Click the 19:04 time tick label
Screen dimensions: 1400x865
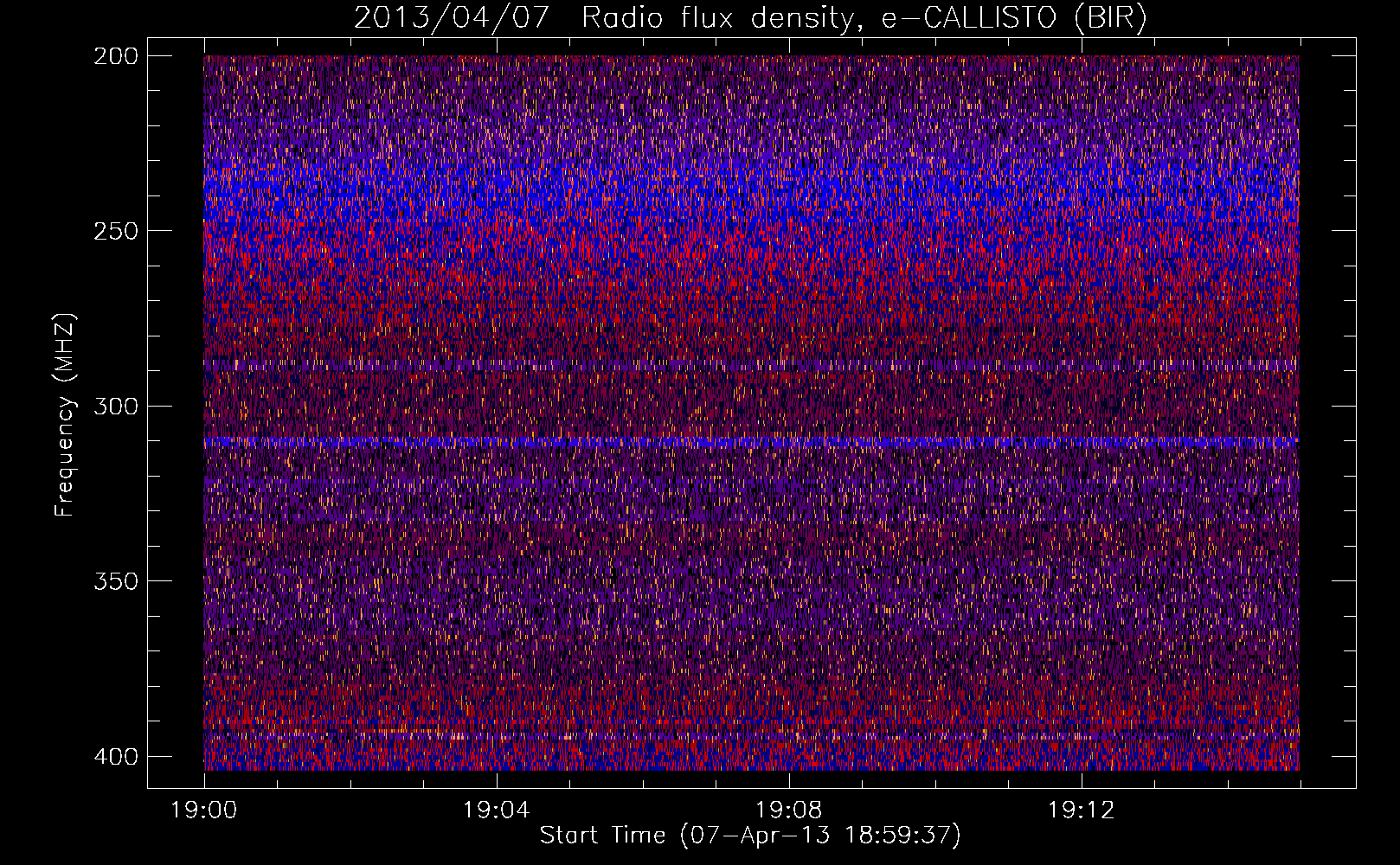tap(496, 811)
